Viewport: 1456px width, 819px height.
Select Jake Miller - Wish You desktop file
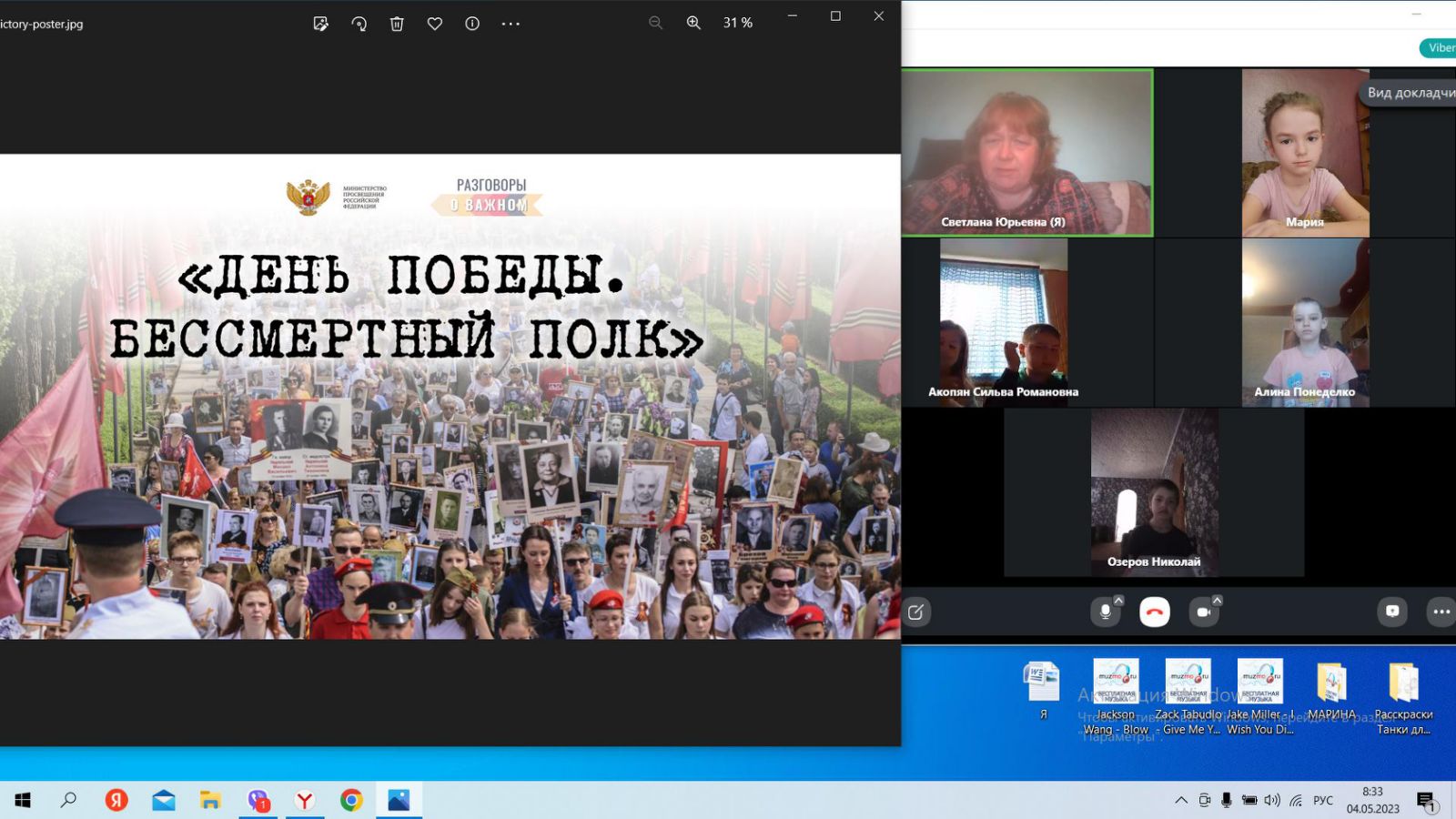pos(1260,697)
